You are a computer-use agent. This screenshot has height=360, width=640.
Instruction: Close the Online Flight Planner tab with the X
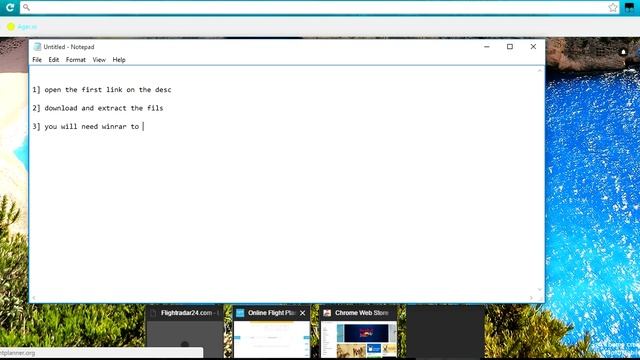pos(302,313)
